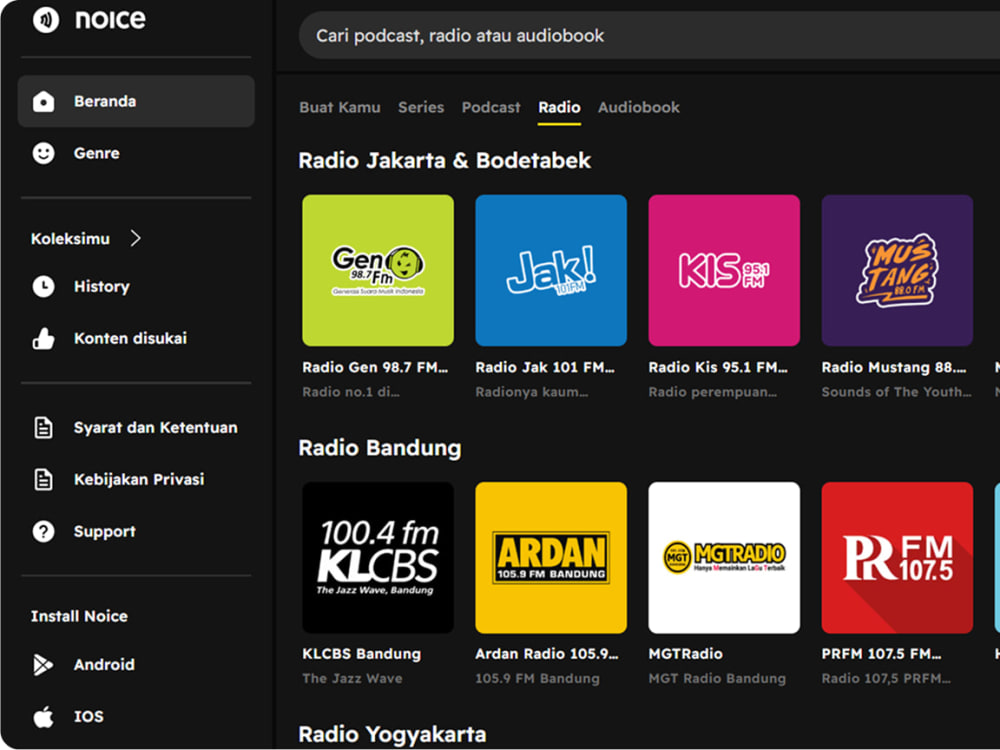Click the Noice logo icon
This screenshot has height=750, width=1000.
pyautogui.click(x=46, y=20)
